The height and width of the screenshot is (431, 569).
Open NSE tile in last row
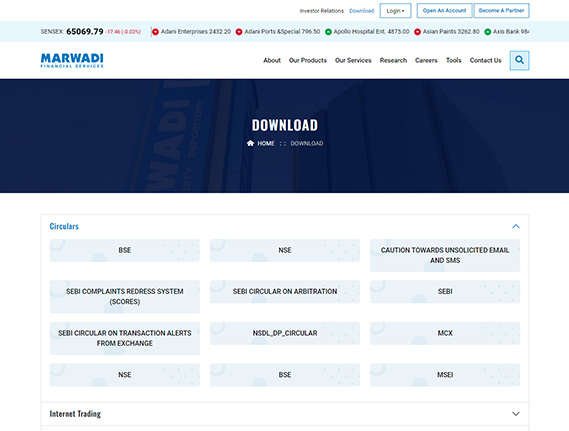(x=124, y=375)
